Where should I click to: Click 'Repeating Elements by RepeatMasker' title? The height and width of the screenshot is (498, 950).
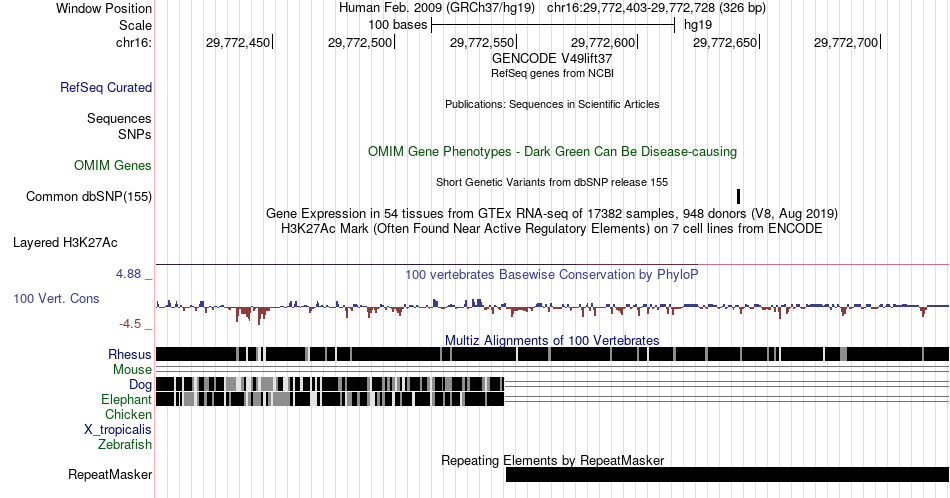click(552, 460)
